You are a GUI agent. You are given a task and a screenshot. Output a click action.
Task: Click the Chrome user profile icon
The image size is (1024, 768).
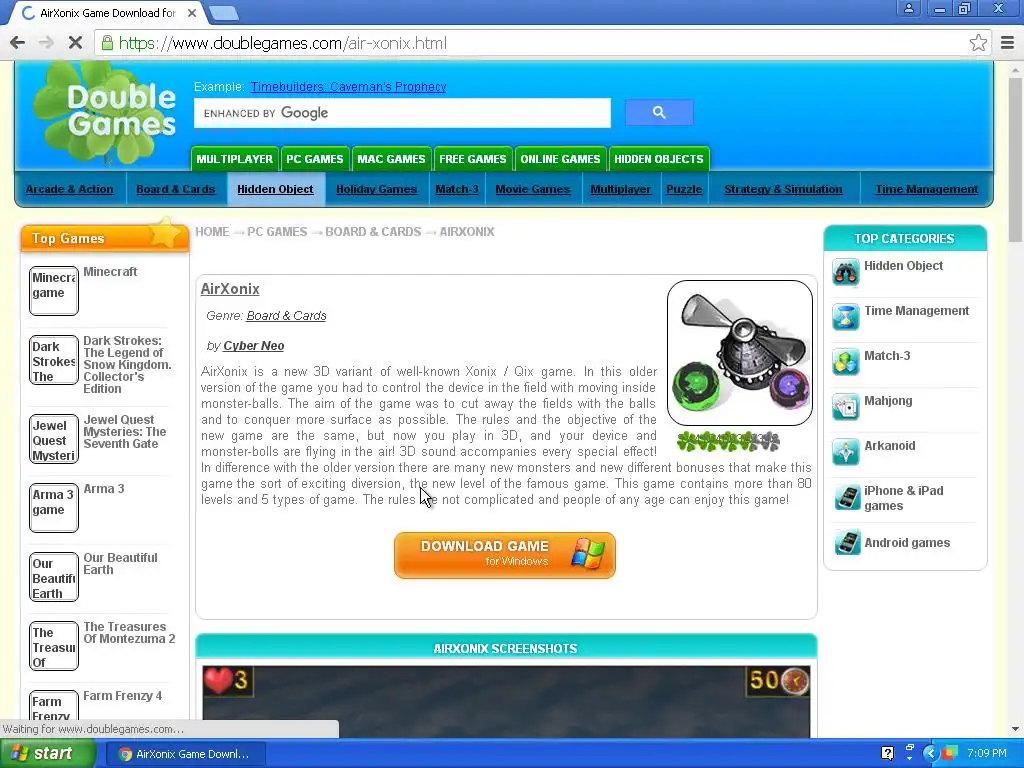908,9
